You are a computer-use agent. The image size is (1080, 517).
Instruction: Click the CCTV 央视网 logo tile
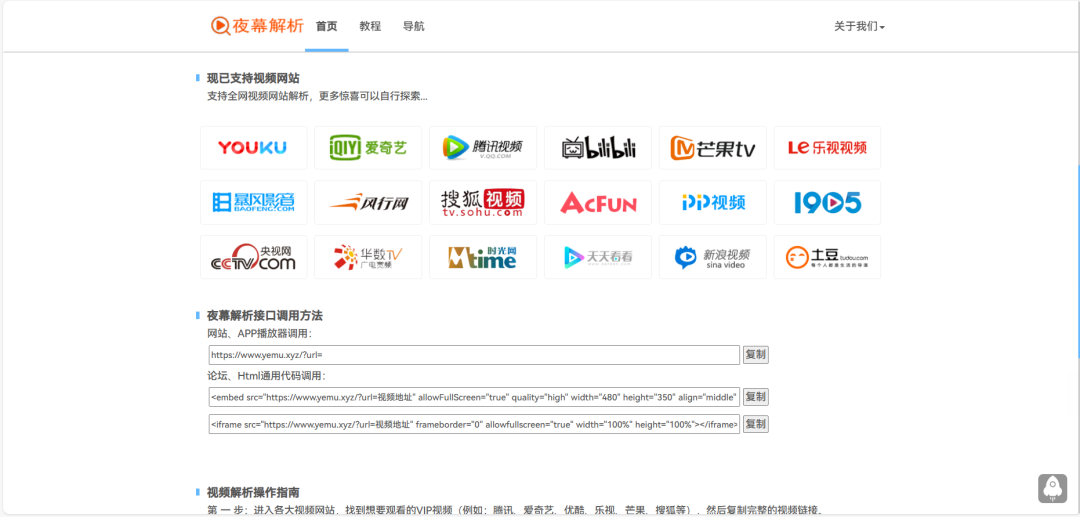[253, 257]
